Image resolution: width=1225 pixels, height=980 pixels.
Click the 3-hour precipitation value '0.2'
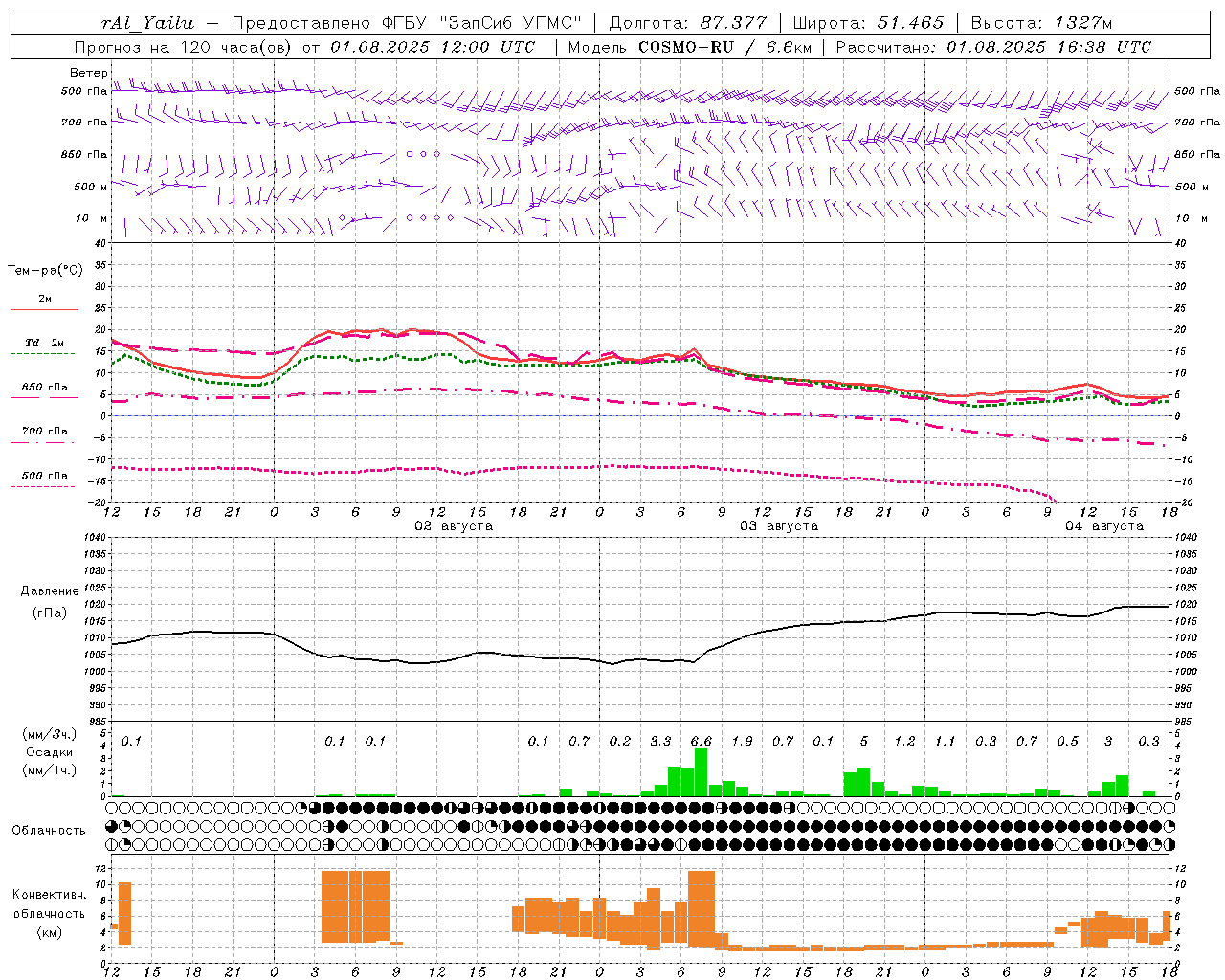click(x=620, y=742)
